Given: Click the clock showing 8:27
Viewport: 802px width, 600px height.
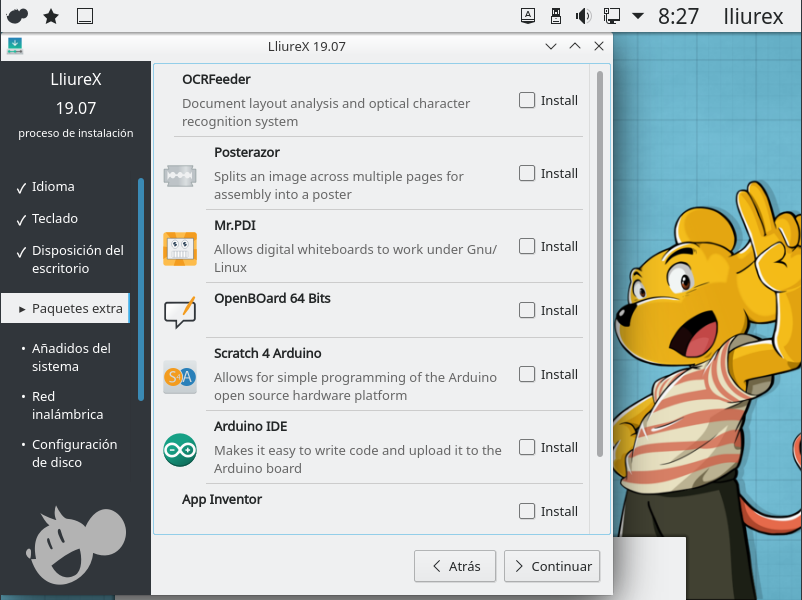Looking at the screenshot, I should [679, 16].
